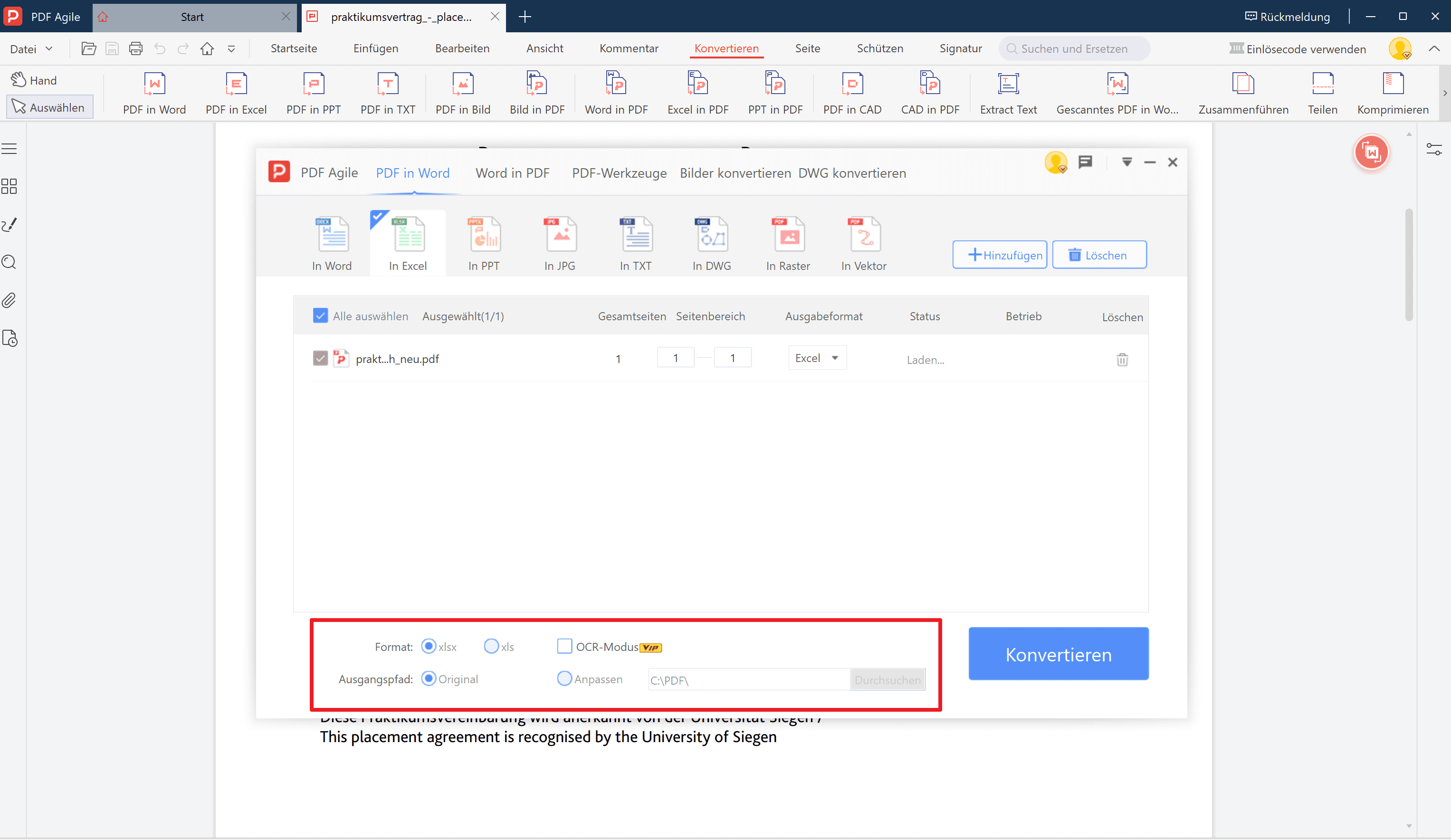
Task: Click the floating red convert-to-Word icon
Action: click(x=1371, y=153)
